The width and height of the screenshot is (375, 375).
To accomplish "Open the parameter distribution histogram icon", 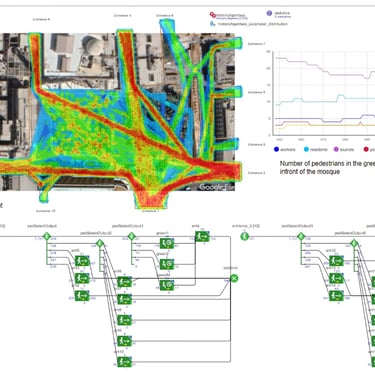I will tap(213, 24).
